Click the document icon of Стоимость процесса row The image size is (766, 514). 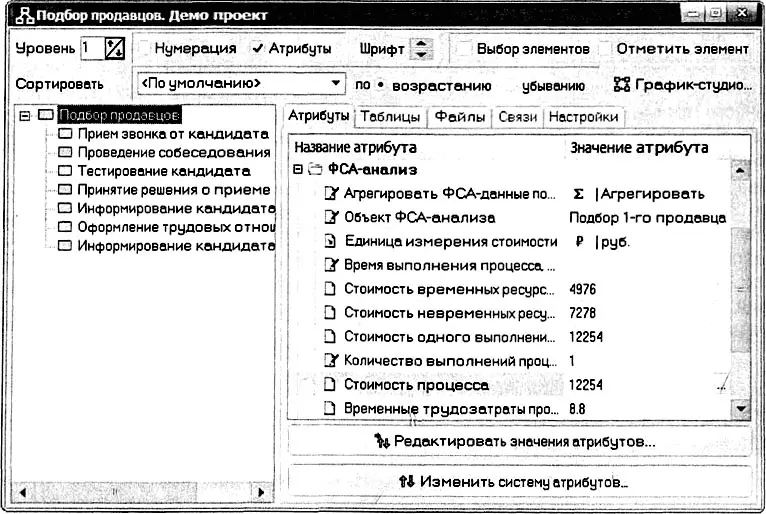pyautogui.click(x=330, y=385)
